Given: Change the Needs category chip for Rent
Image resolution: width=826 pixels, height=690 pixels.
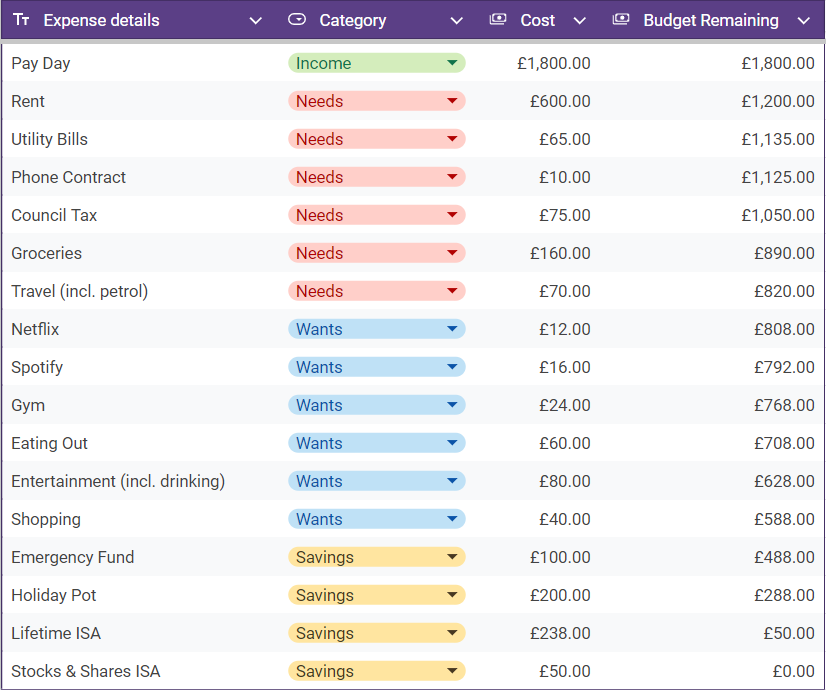Looking at the screenshot, I should tap(376, 101).
